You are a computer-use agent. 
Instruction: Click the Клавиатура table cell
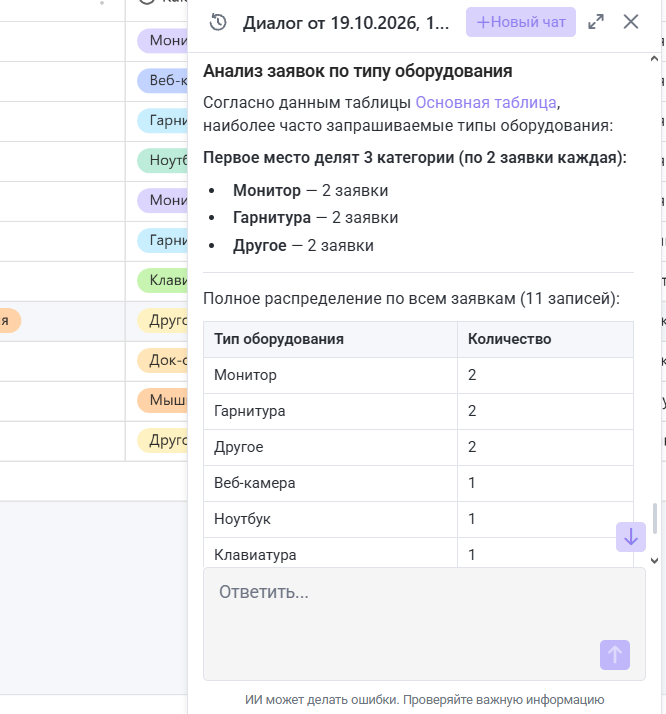330,553
